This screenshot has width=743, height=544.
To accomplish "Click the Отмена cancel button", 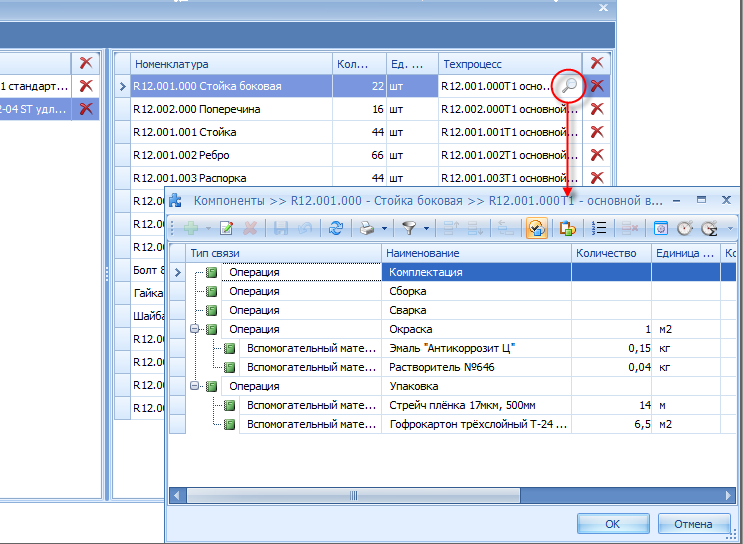I will coord(693,524).
